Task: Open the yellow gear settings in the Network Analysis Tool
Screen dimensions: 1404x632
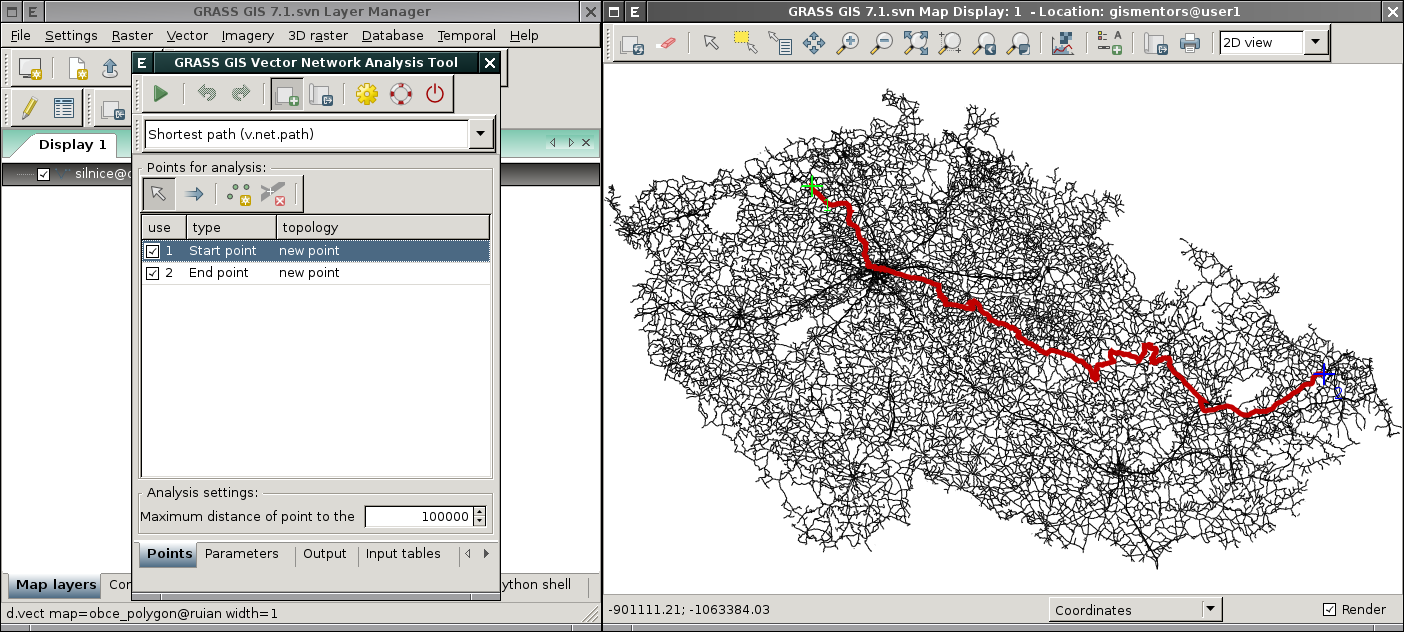Action: pos(367,94)
